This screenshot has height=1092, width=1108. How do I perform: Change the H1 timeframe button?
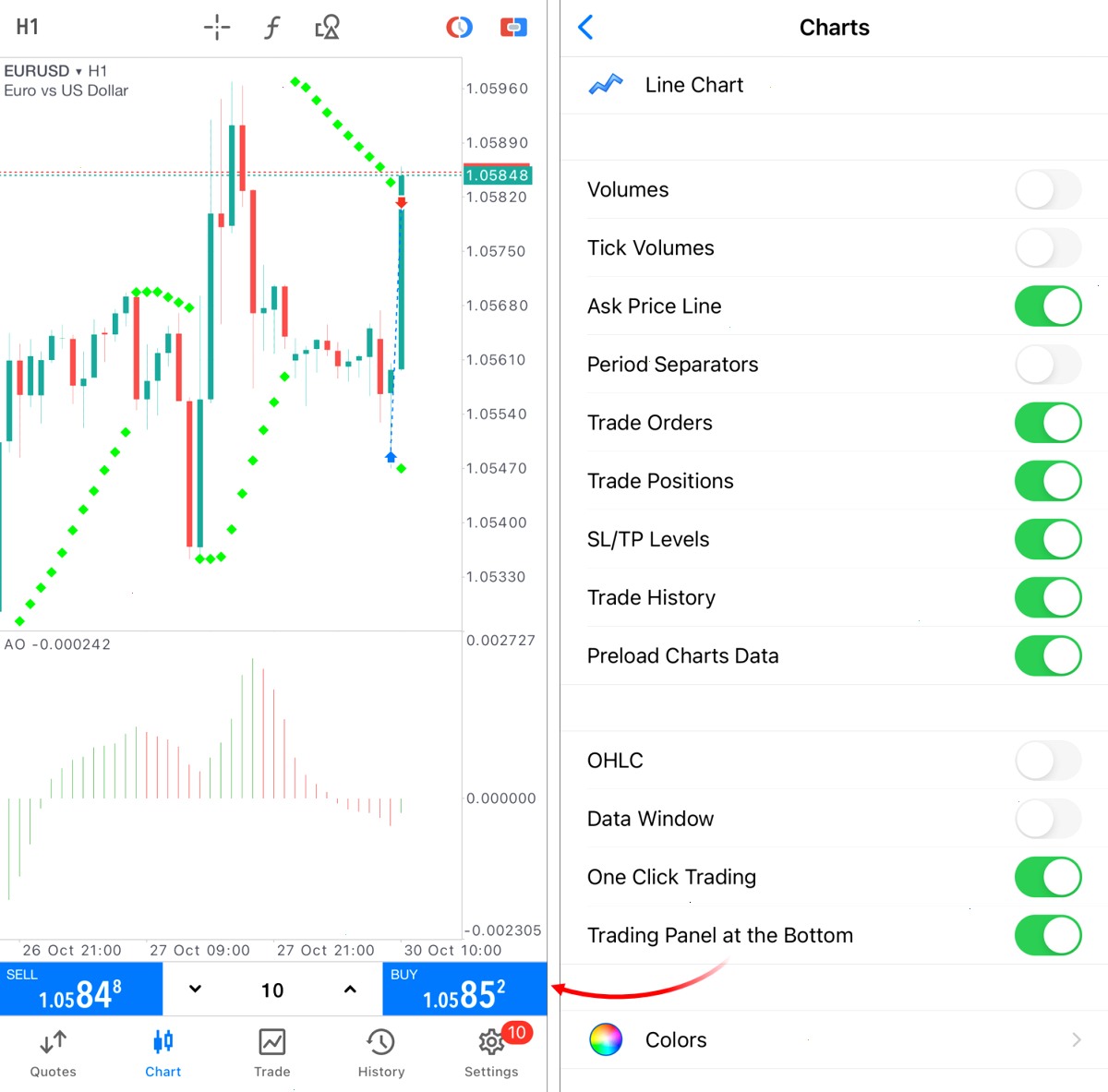pos(28,28)
